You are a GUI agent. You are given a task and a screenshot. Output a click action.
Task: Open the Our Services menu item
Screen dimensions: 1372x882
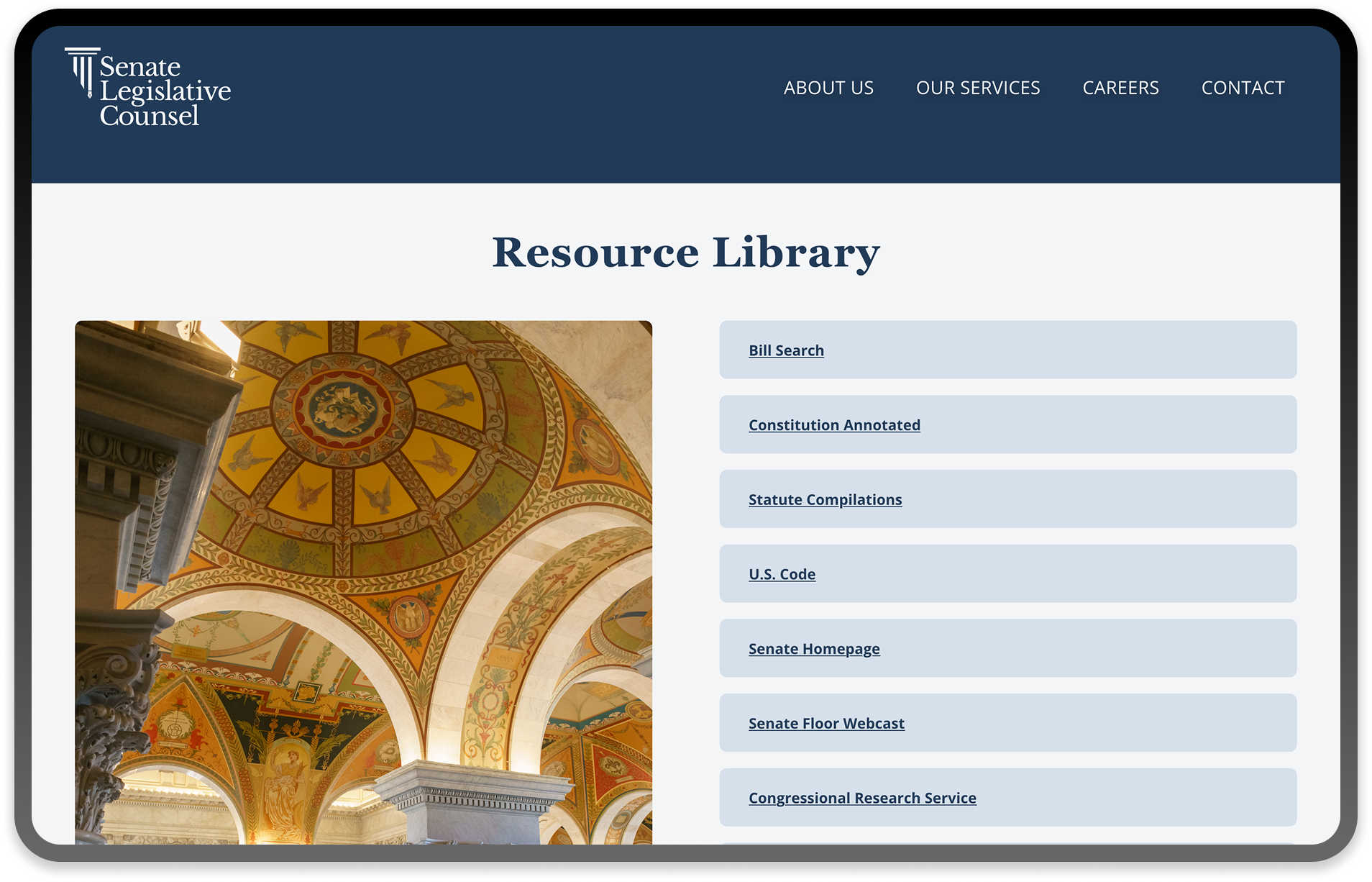click(978, 88)
